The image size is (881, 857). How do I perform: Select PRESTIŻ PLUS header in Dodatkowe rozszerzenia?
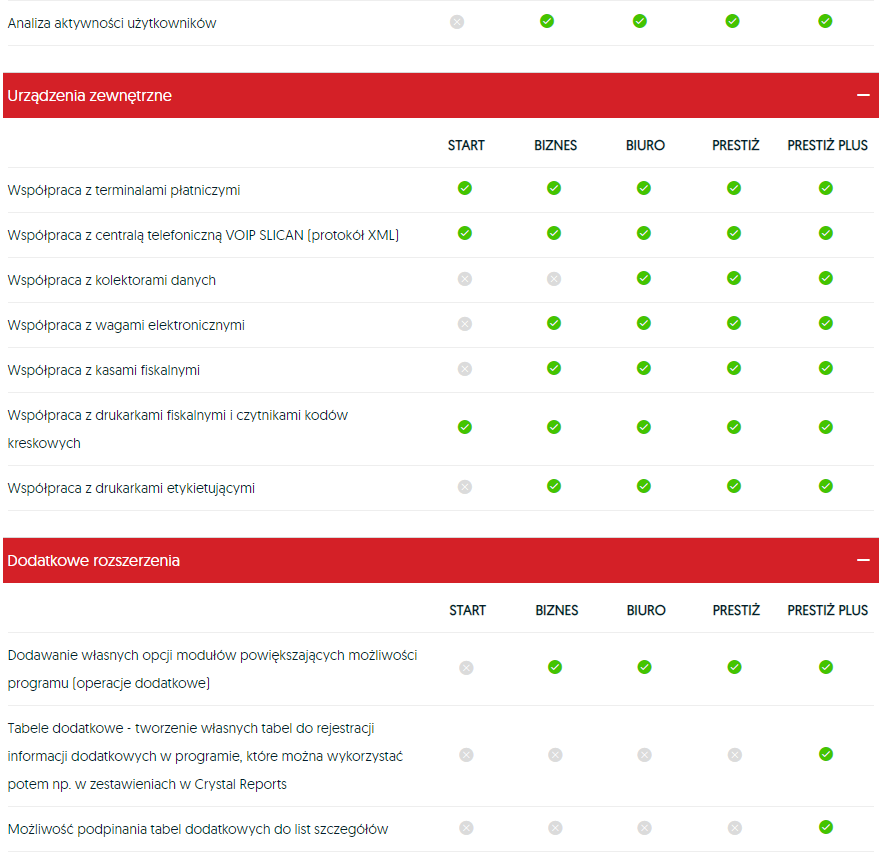coord(827,610)
